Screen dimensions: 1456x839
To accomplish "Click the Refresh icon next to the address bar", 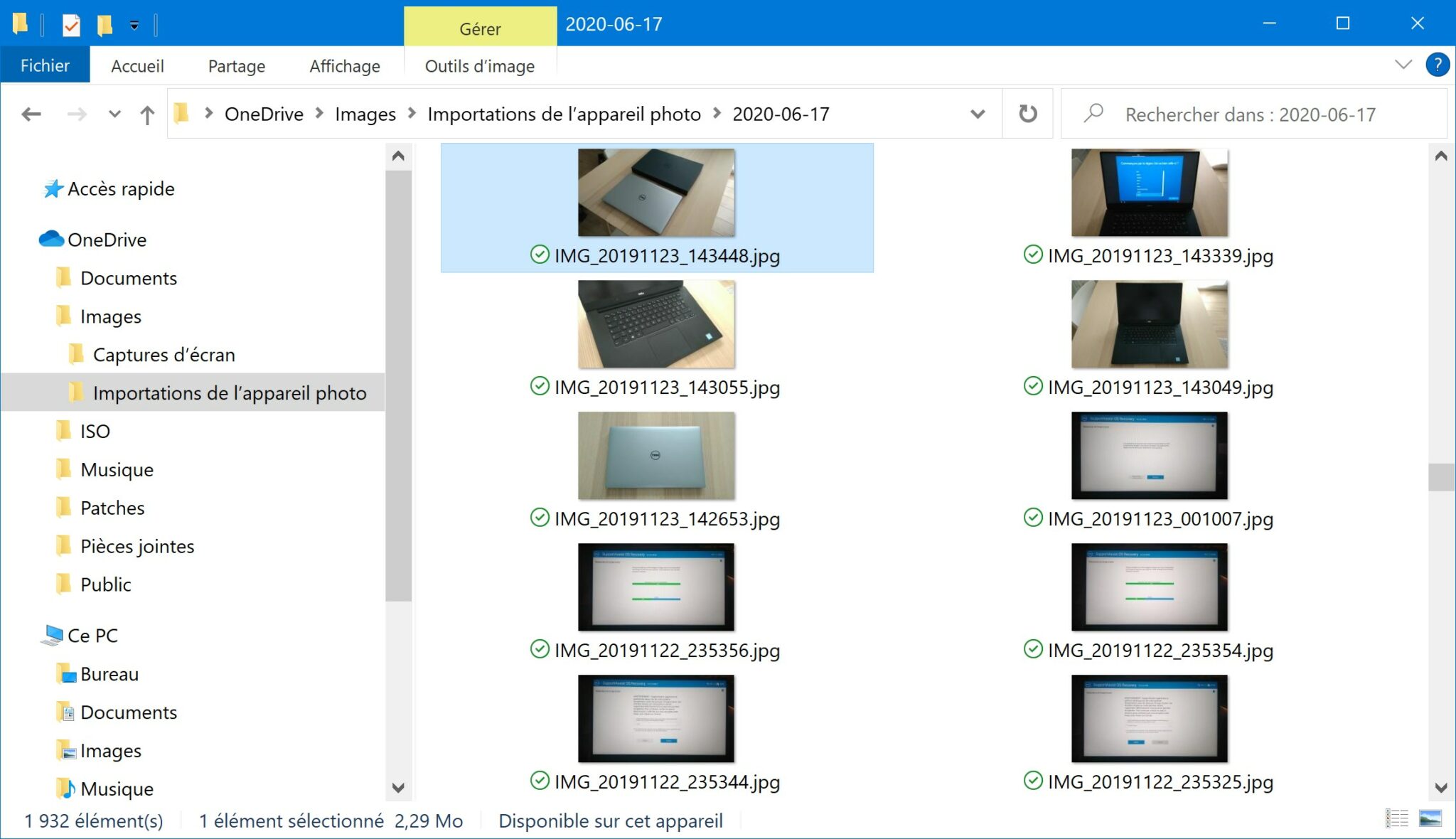I will click(x=1029, y=114).
